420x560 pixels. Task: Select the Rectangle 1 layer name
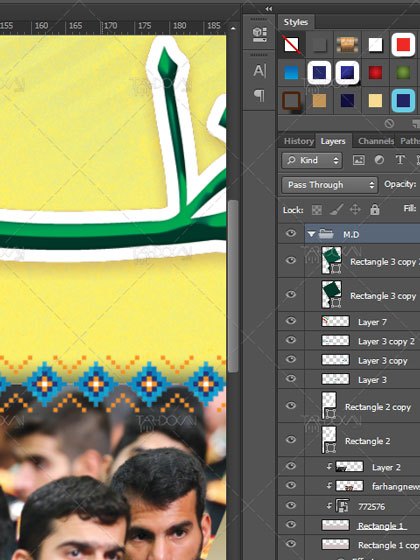click(382, 526)
